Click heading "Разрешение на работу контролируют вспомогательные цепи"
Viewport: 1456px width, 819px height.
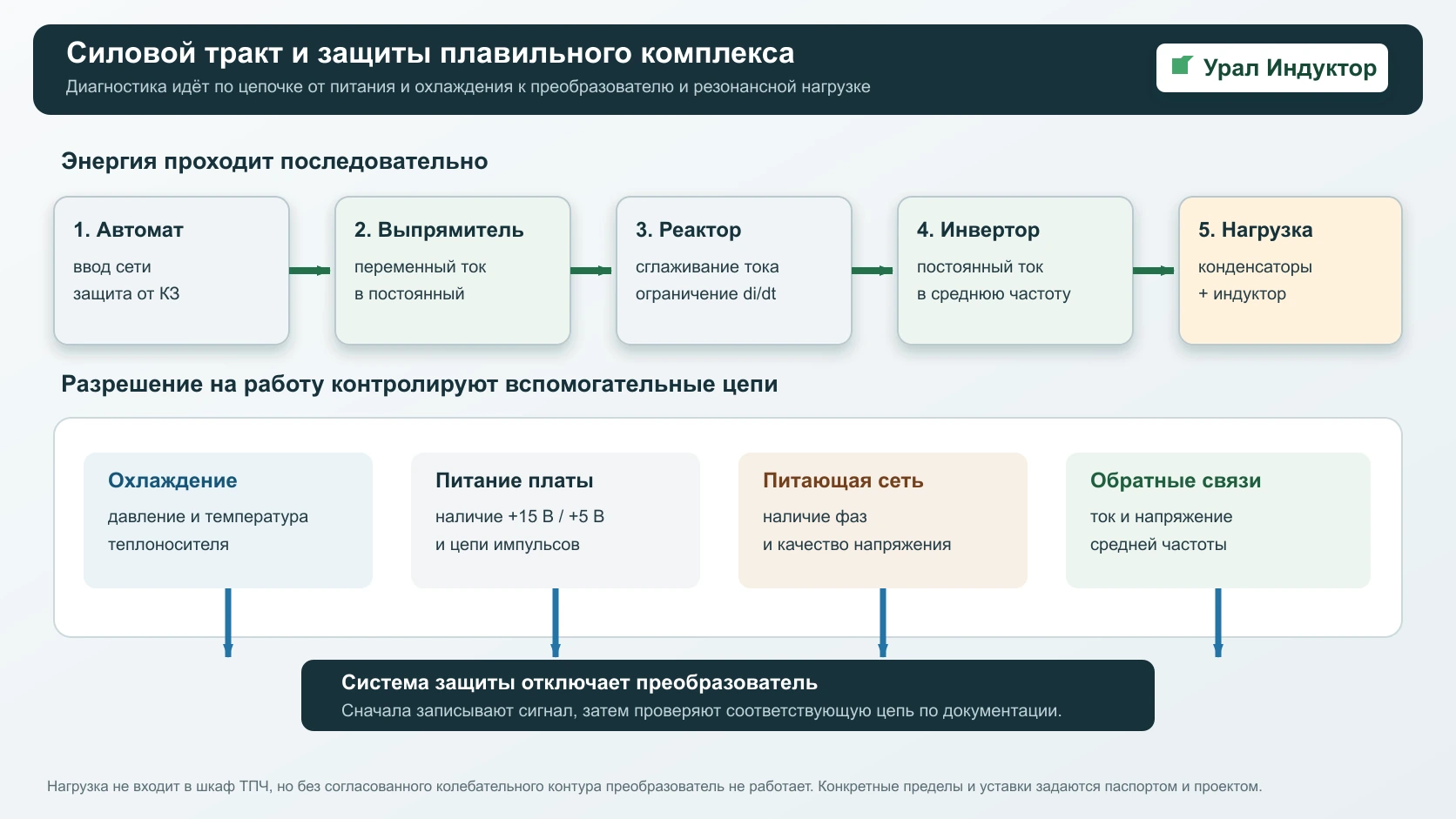tap(420, 384)
